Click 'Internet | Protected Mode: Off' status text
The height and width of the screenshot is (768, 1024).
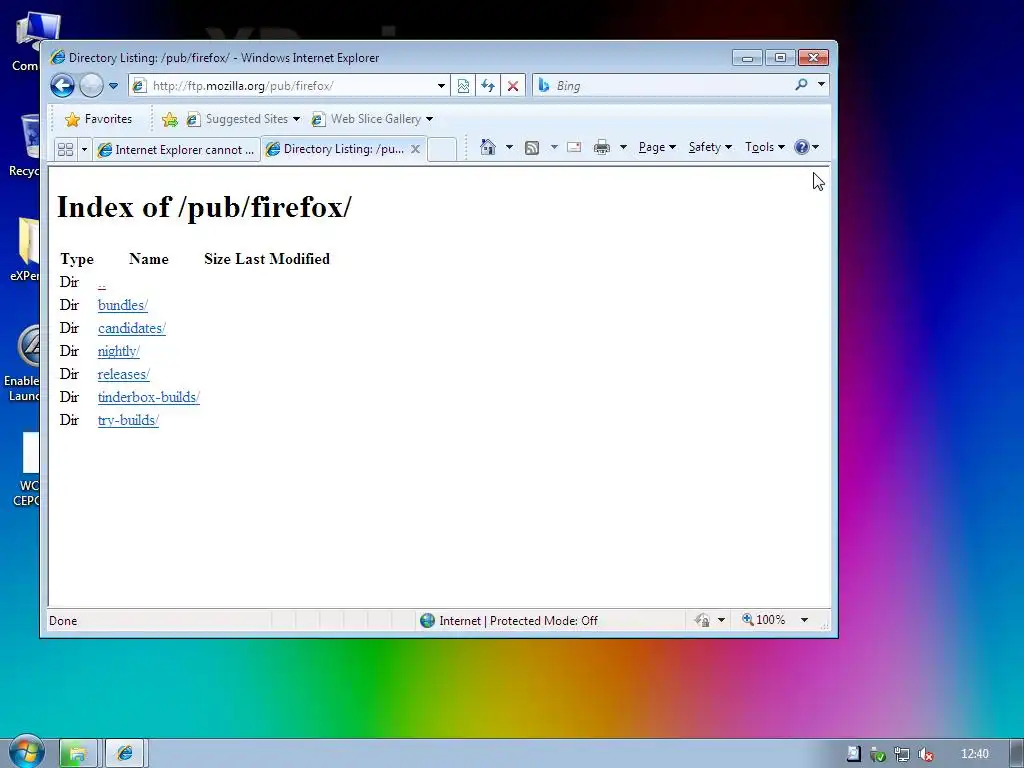pyautogui.click(x=519, y=620)
